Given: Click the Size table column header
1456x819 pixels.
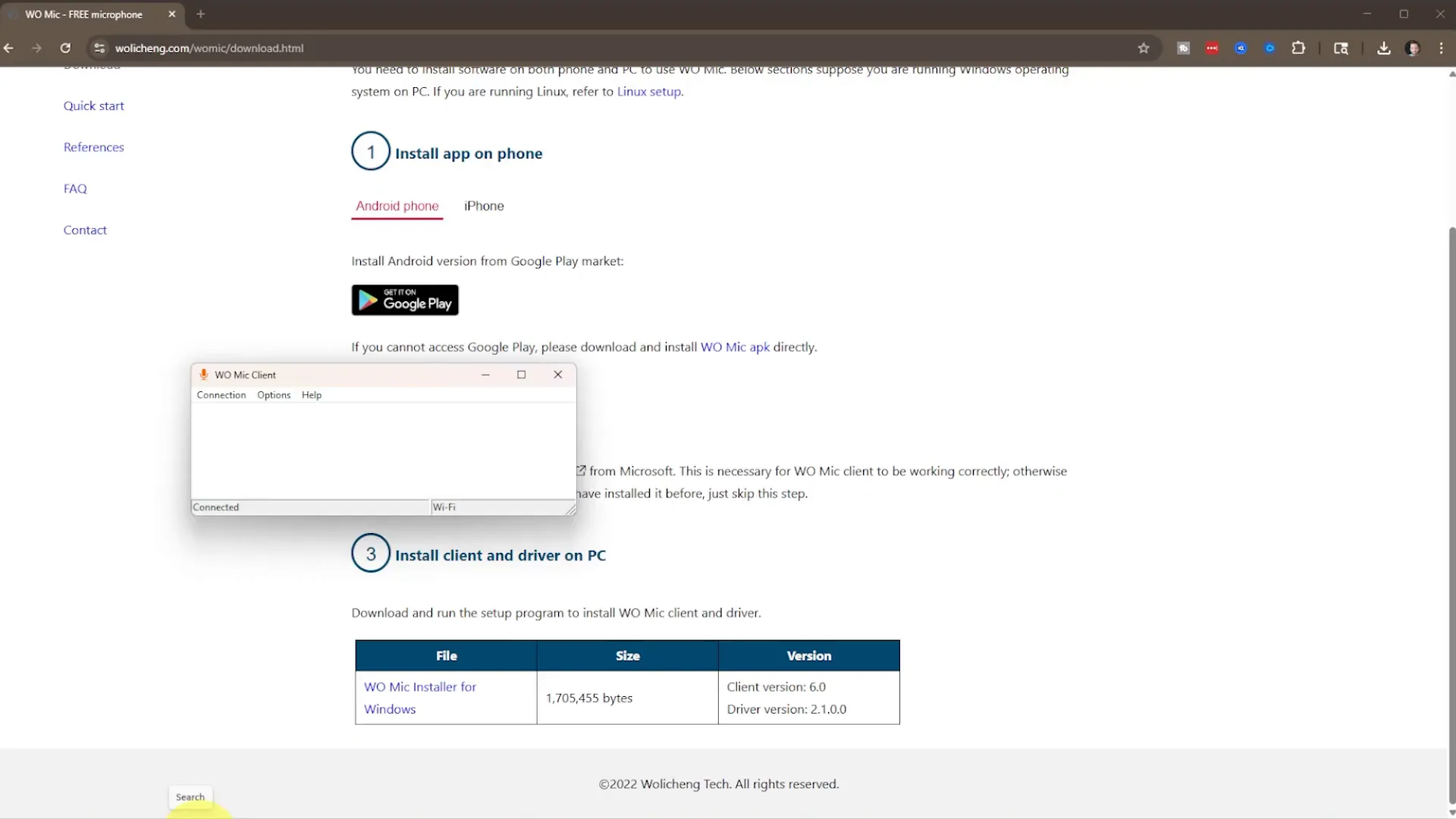Looking at the screenshot, I should pos(628,656).
